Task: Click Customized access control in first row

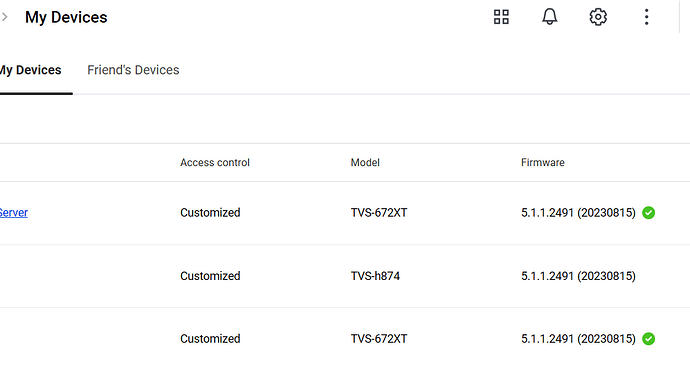Action: (210, 213)
